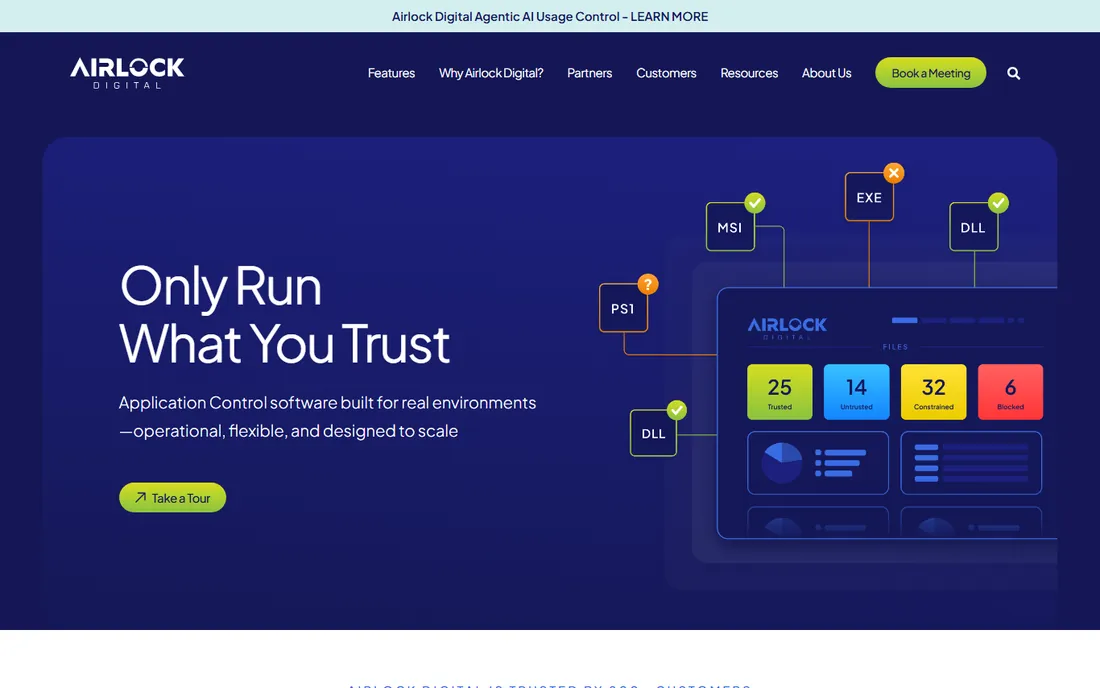Viewport: 1100px width, 688px height.
Task: Click the "Only Run What You Trust" headline
Action: point(284,314)
